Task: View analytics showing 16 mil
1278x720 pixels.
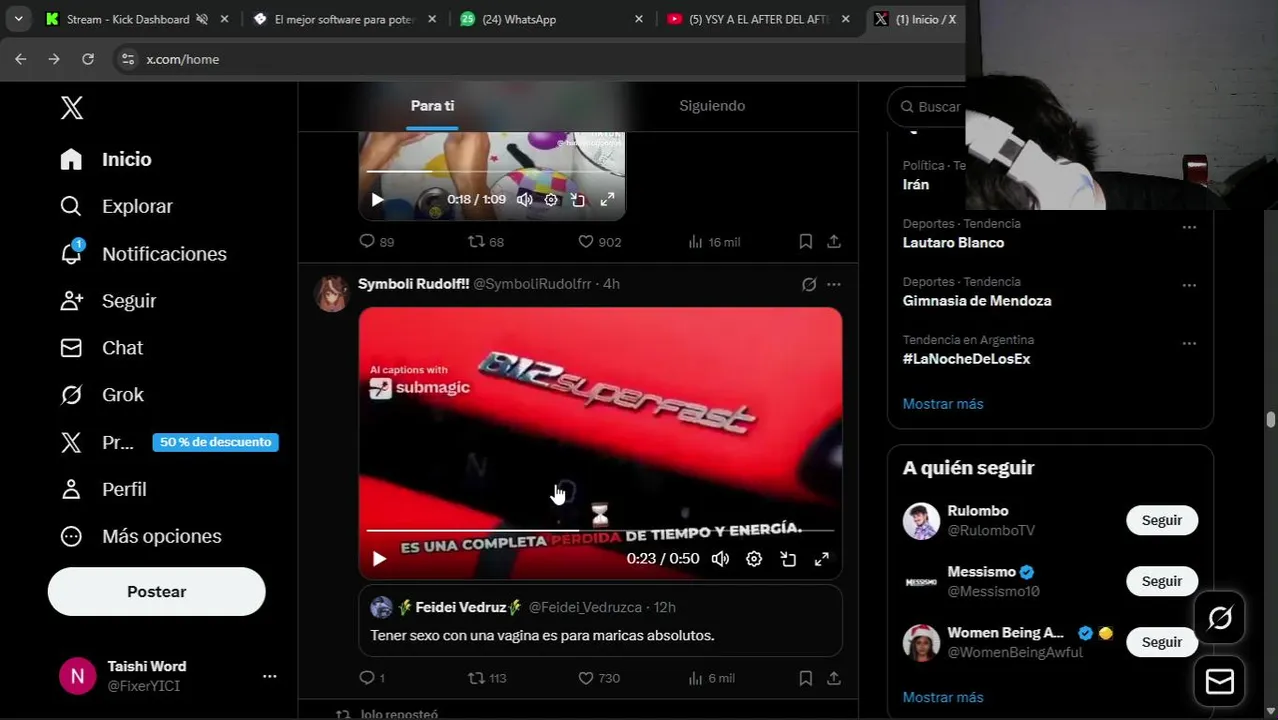Action: [714, 242]
